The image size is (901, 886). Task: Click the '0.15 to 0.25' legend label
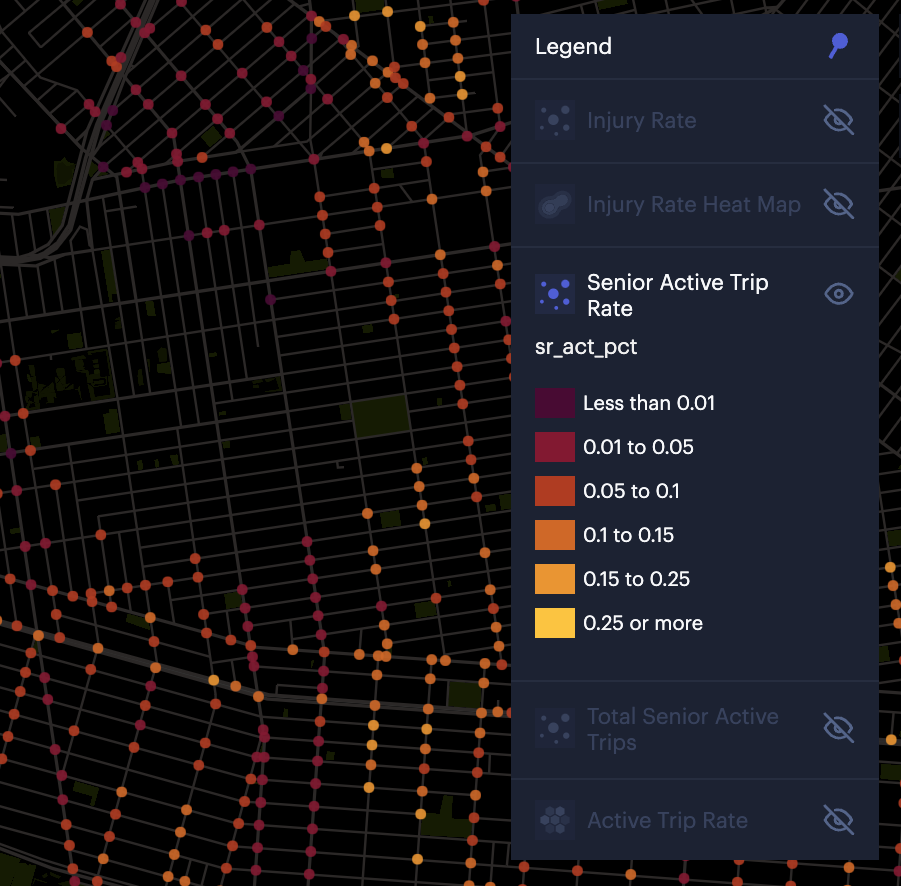pyautogui.click(x=636, y=579)
